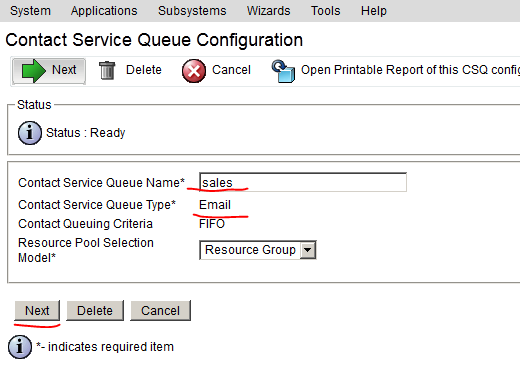Click the Resource Group dropdown arrow
The height and width of the screenshot is (366, 520).
pos(308,250)
